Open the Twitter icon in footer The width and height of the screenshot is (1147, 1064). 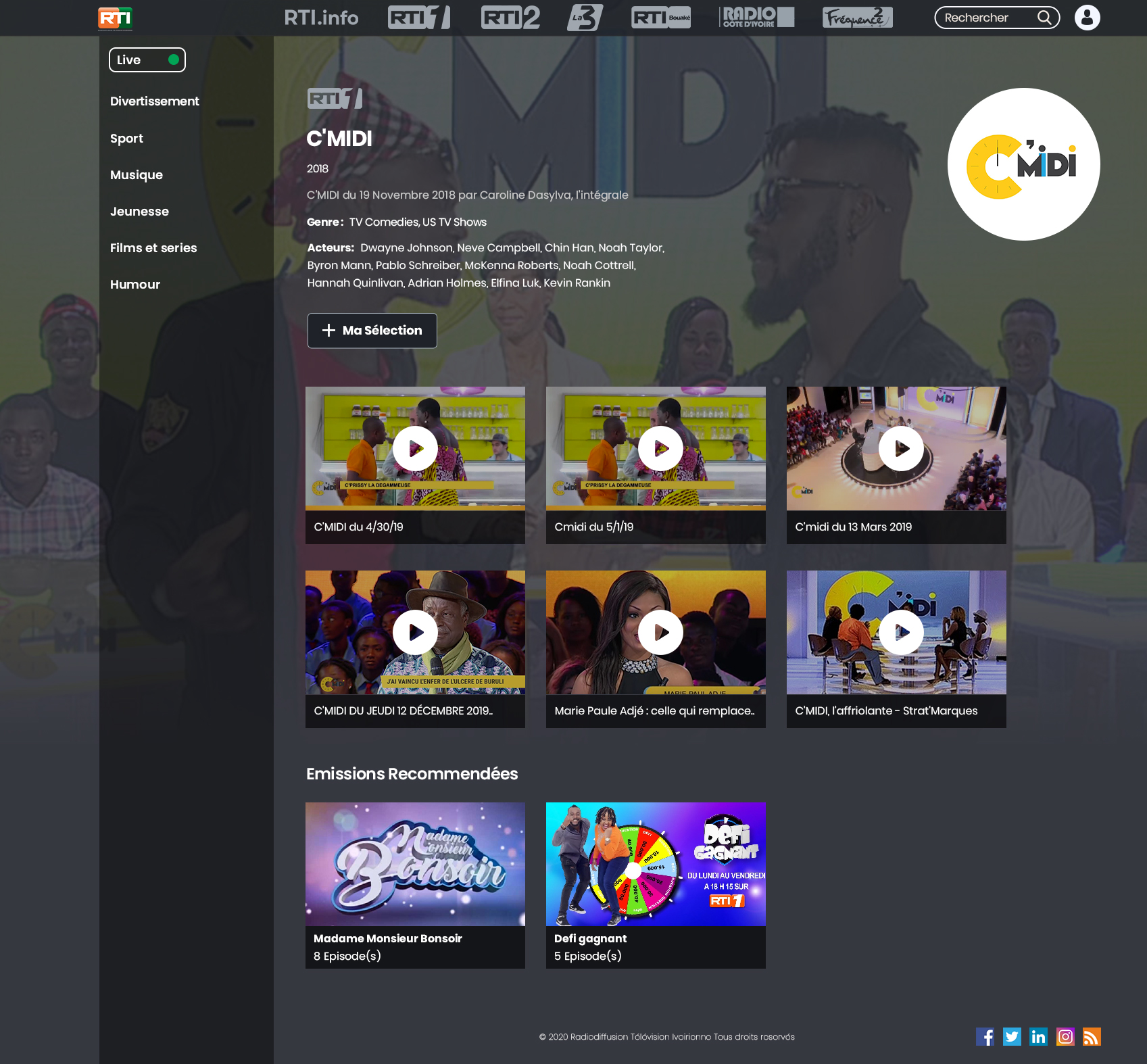pyautogui.click(x=1012, y=1036)
